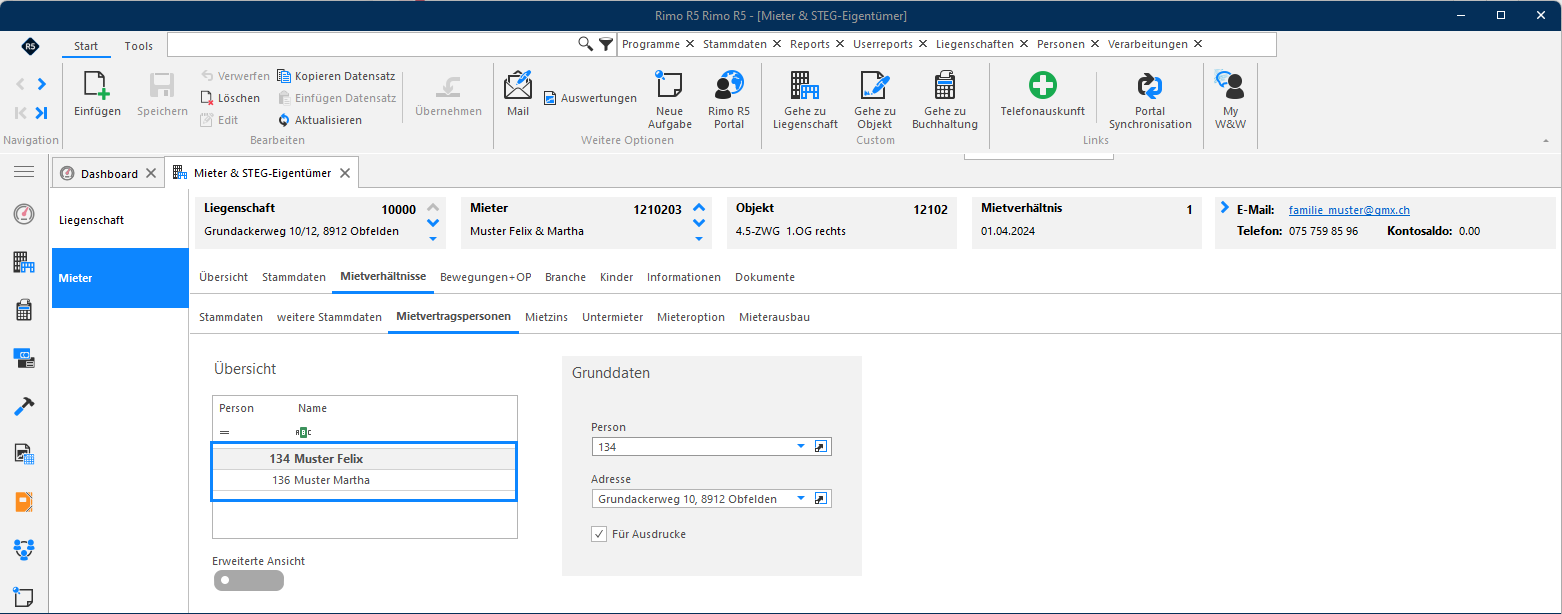
Task: Select row 136 Muster Martha
Action: pyautogui.click(x=364, y=480)
